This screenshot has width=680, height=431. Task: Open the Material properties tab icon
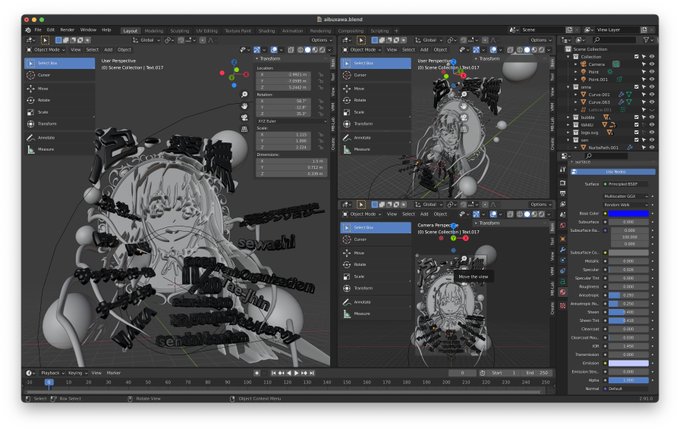click(563, 293)
